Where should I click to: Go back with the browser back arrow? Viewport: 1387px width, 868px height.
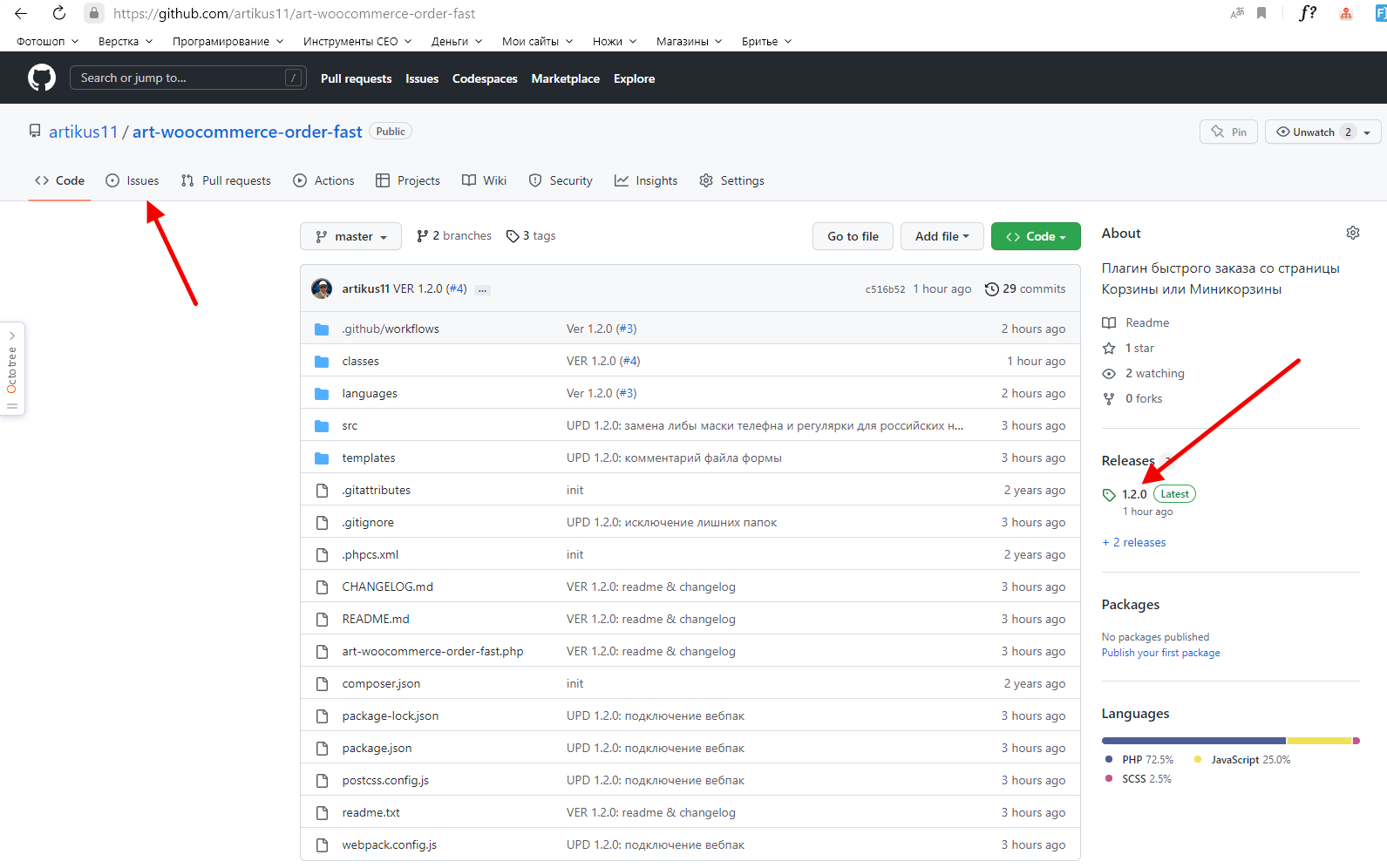[x=21, y=13]
